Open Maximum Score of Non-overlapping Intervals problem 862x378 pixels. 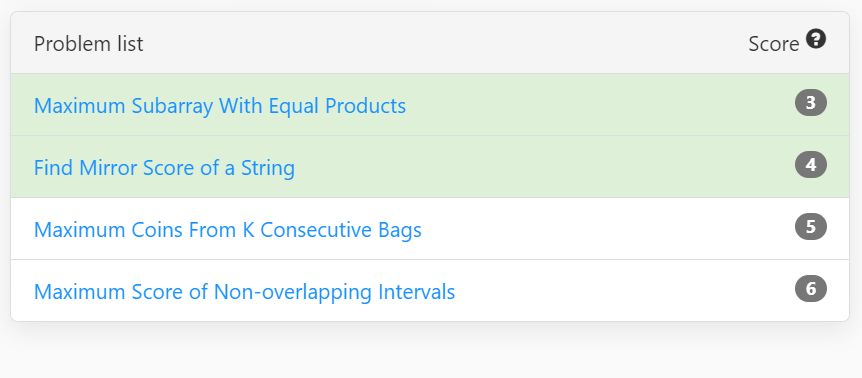pyautogui.click(x=245, y=292)
